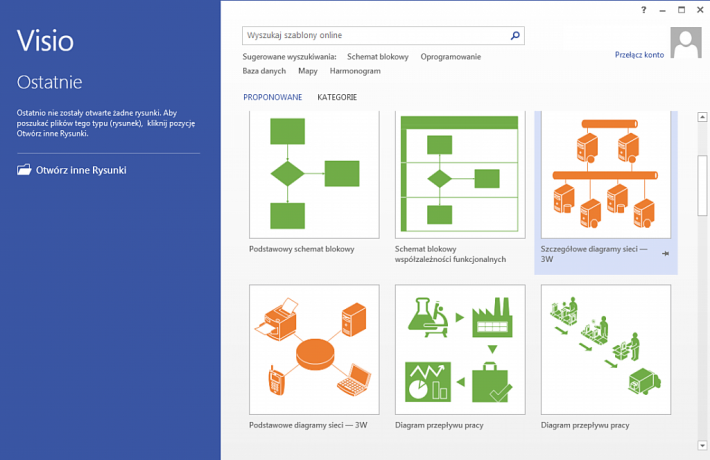Click Harmonogram suggested search

point(355,71)
